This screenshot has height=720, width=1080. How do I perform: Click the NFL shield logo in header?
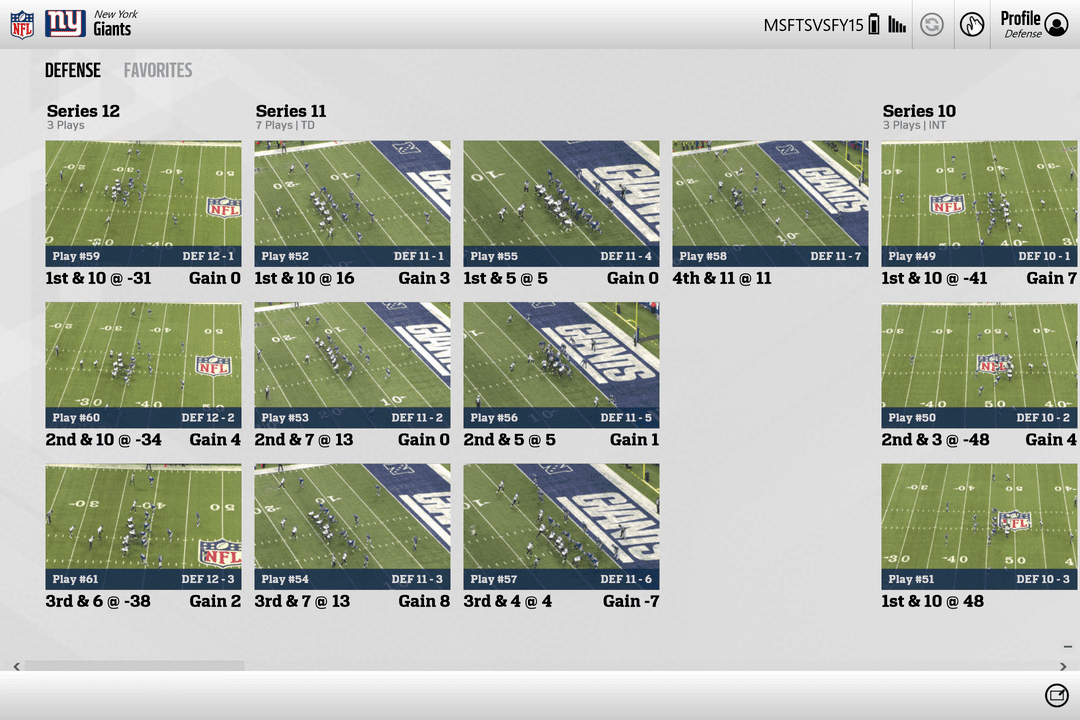22,24
